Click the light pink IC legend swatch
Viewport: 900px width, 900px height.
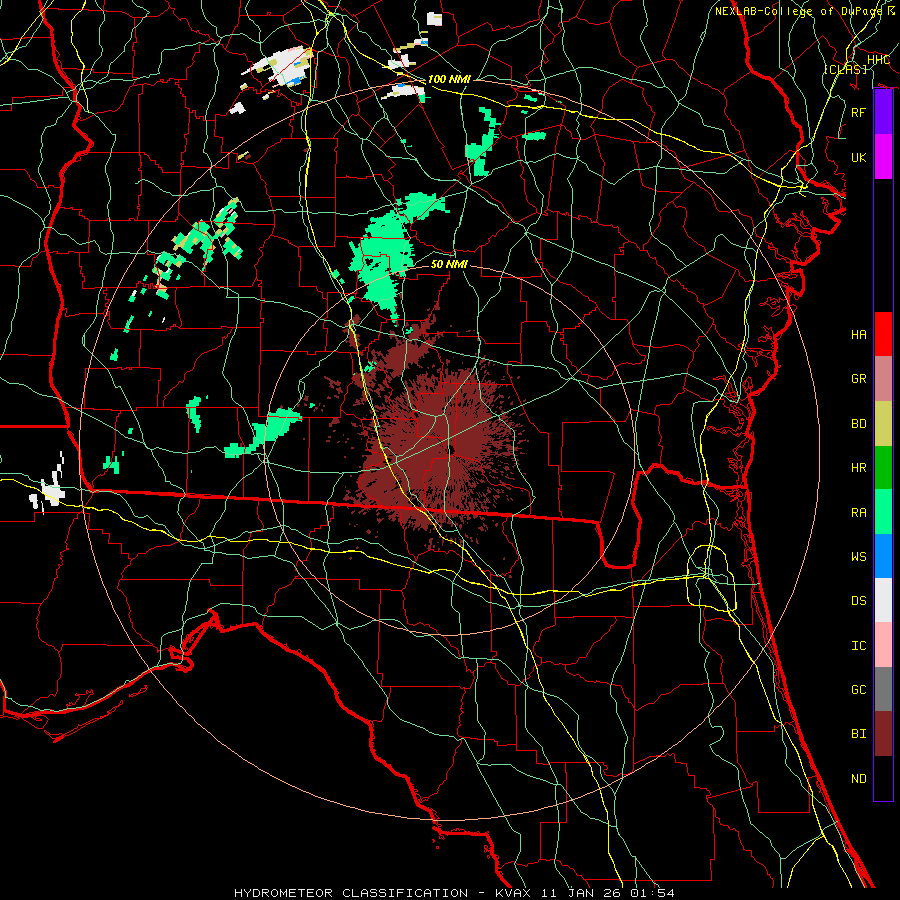883,645
